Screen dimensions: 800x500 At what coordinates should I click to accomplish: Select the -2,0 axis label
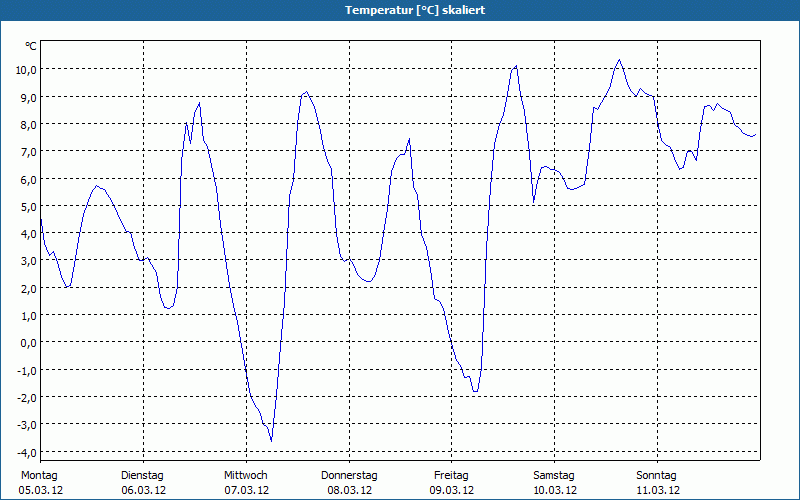pos(27,398)
